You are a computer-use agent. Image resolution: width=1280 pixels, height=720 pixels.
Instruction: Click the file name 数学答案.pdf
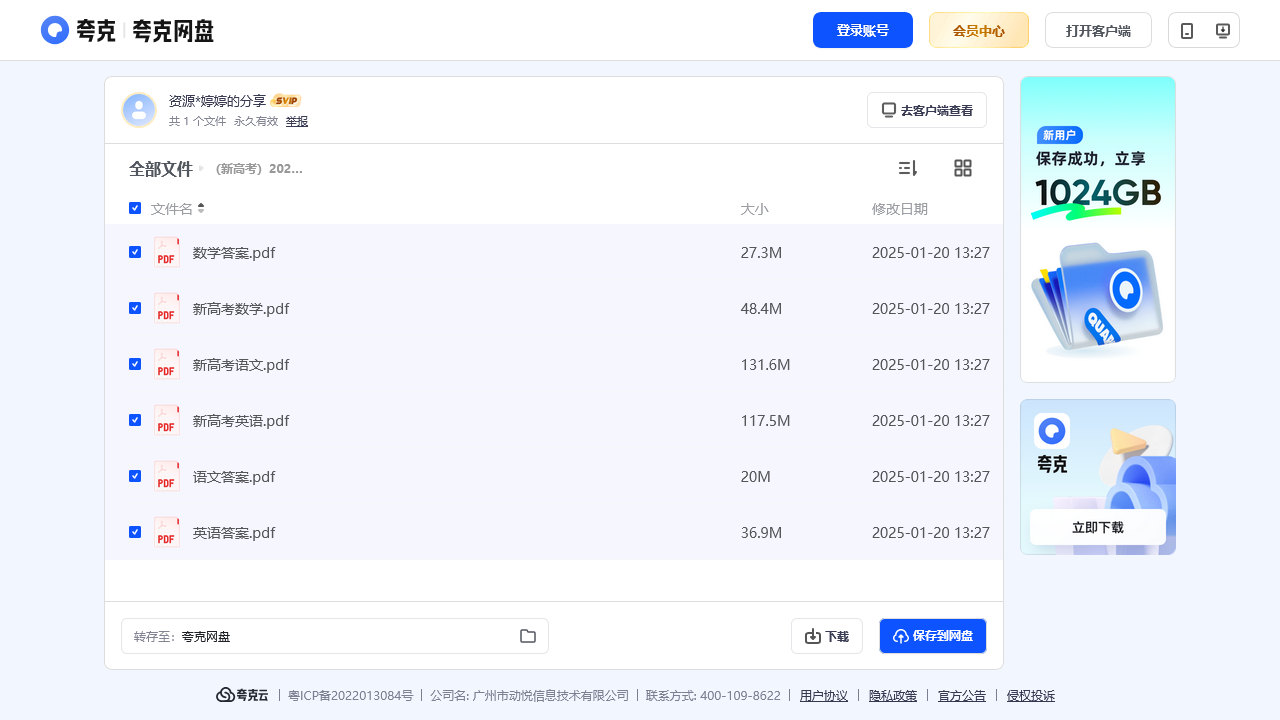click(234, 253)
